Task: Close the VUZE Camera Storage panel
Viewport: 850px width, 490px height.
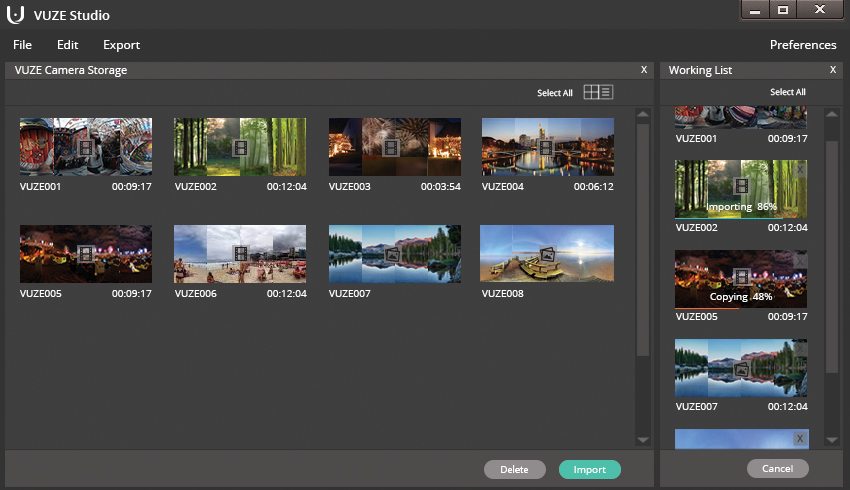Action: click(x=644, y=70)
